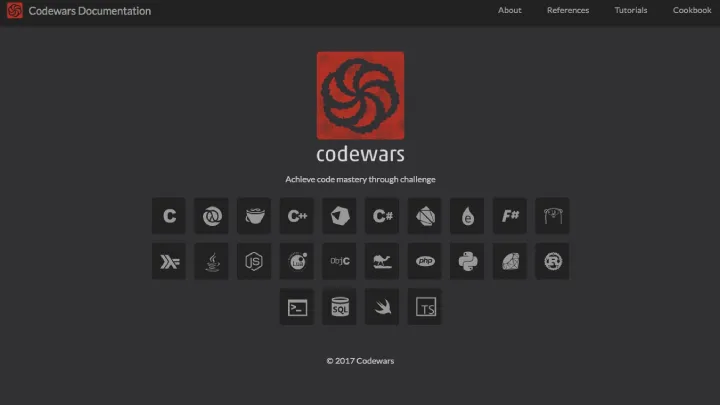Select the Lua language icon
Image resolution: width=720 pixels, height=405 pixels.
click(297, 261)
